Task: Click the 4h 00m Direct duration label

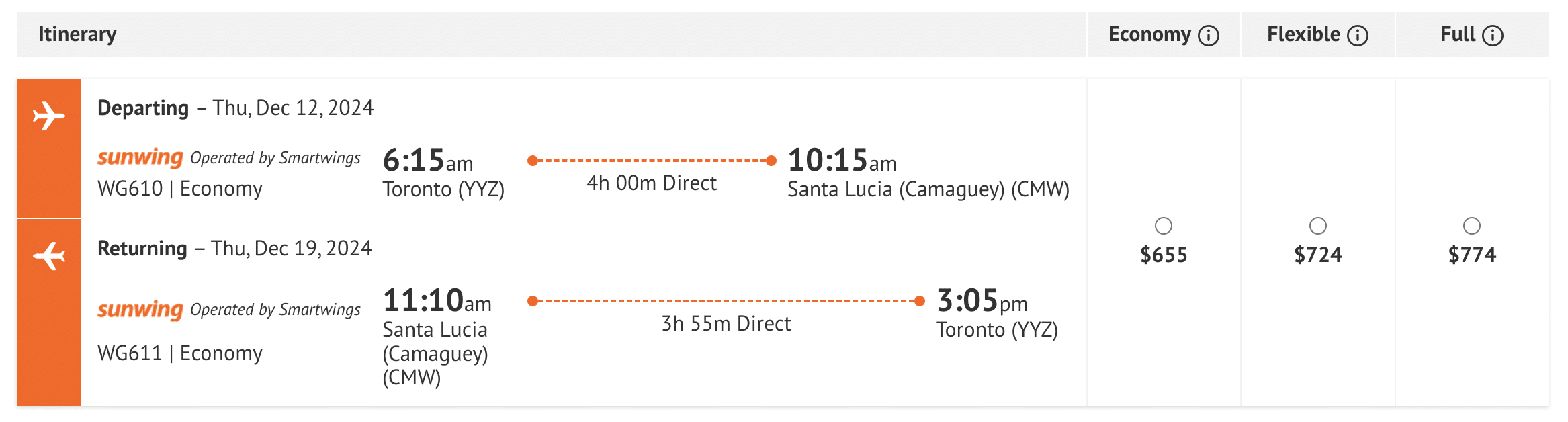Action: pyautogui.click(x=652, y=183)
